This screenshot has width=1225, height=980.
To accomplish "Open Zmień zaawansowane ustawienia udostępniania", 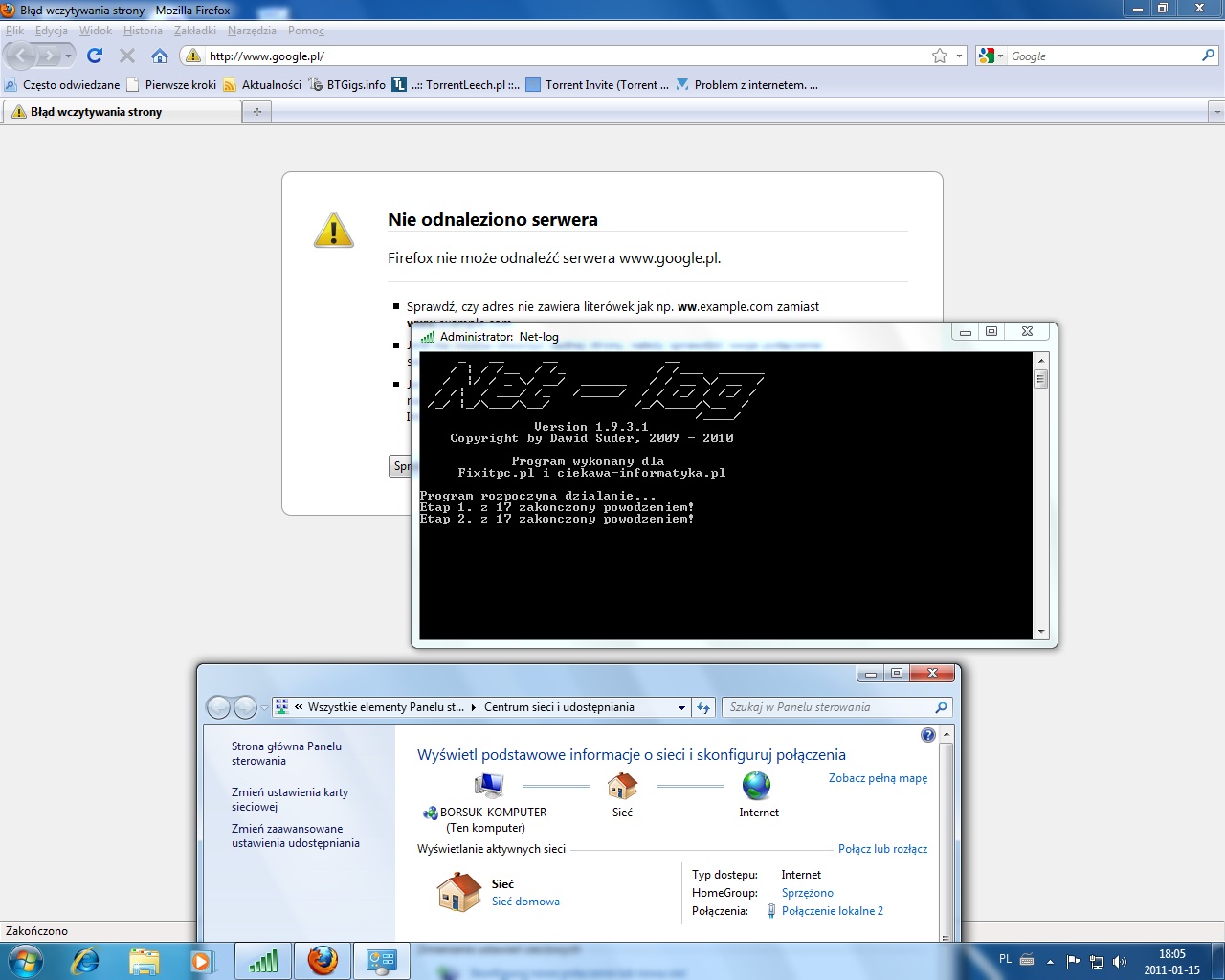I will (296, 835).
